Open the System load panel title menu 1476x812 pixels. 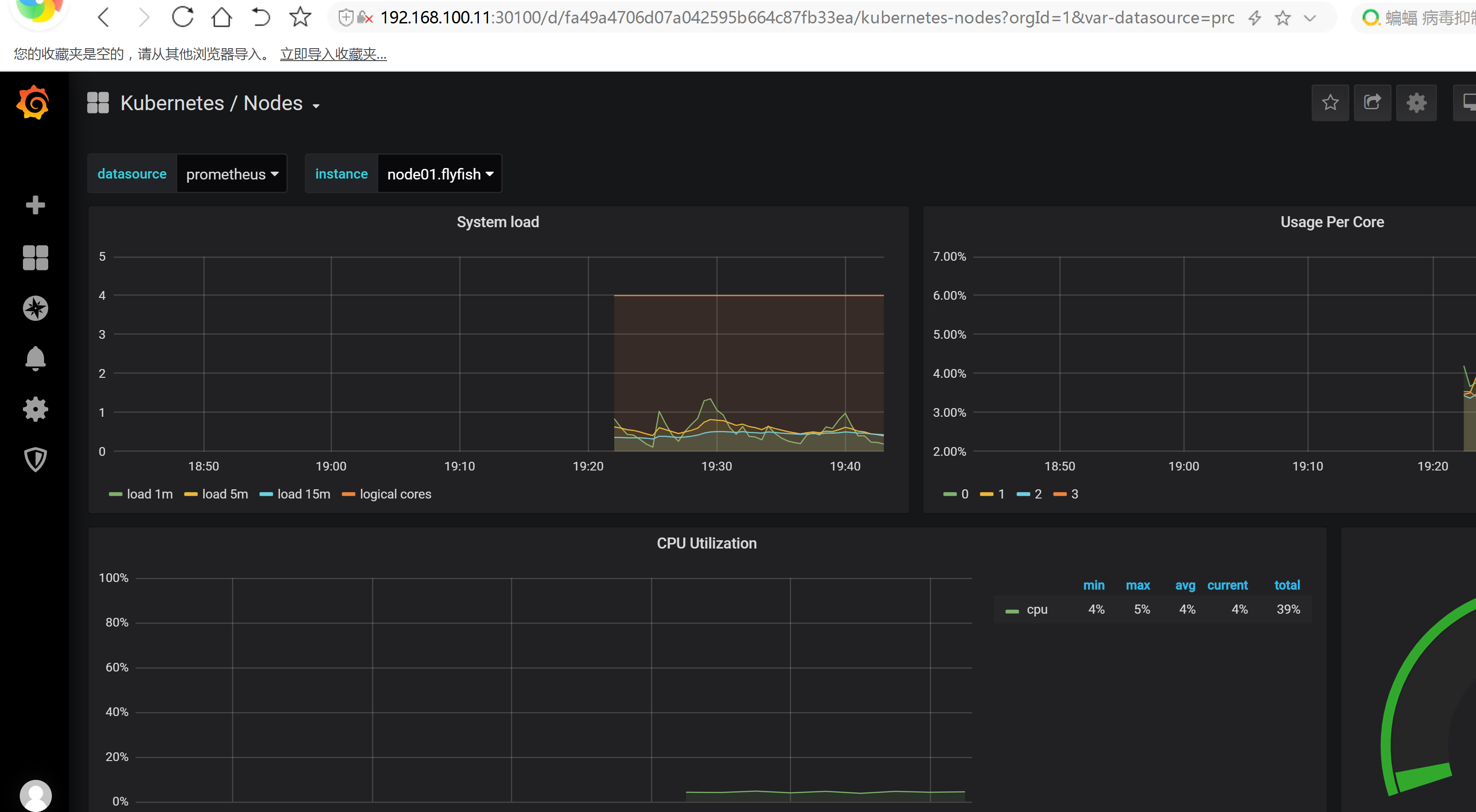(498, 222)
